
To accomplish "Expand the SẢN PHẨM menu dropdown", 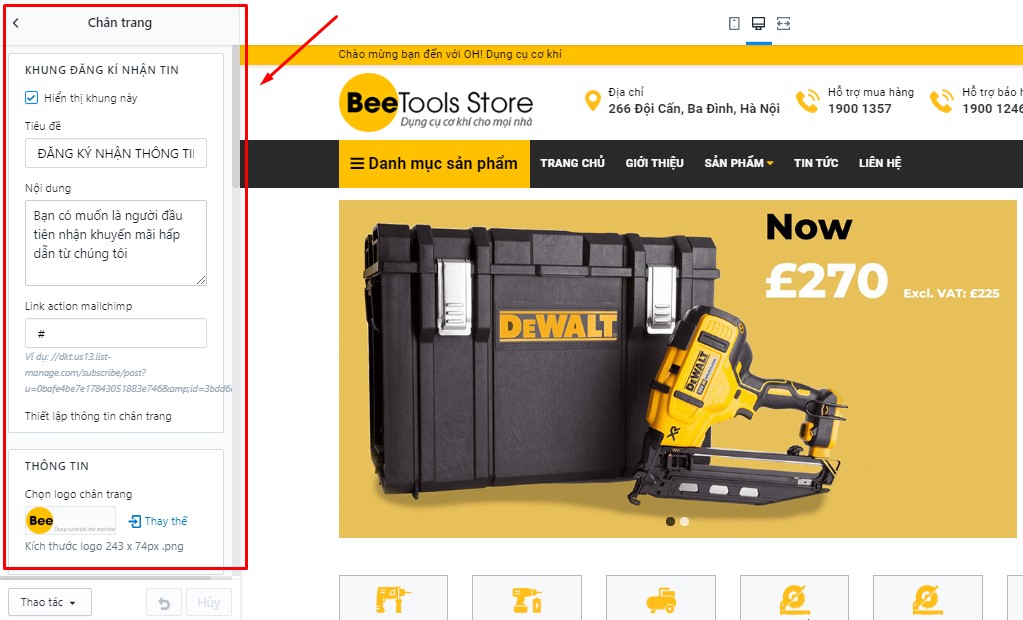I will click(739, 163).
